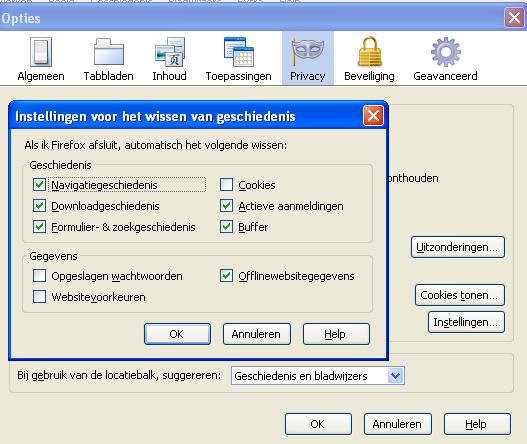Screen dimensions: 527x444
Task: Uncheck the Navigatiegeschiedenis checkbox
Action: 39,185
